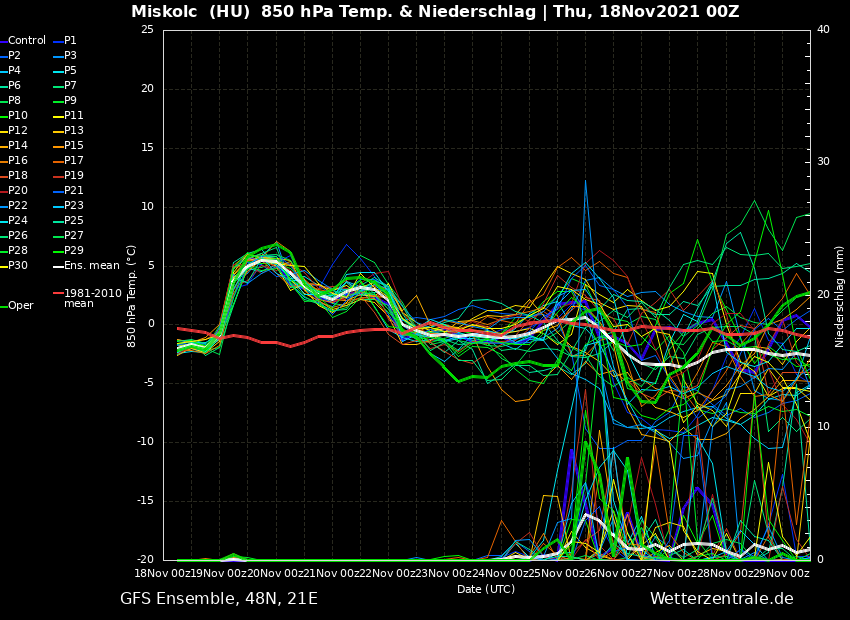Select the P10 legend entry
This screenshot has width=850, height=620.
tap(18, 116)
